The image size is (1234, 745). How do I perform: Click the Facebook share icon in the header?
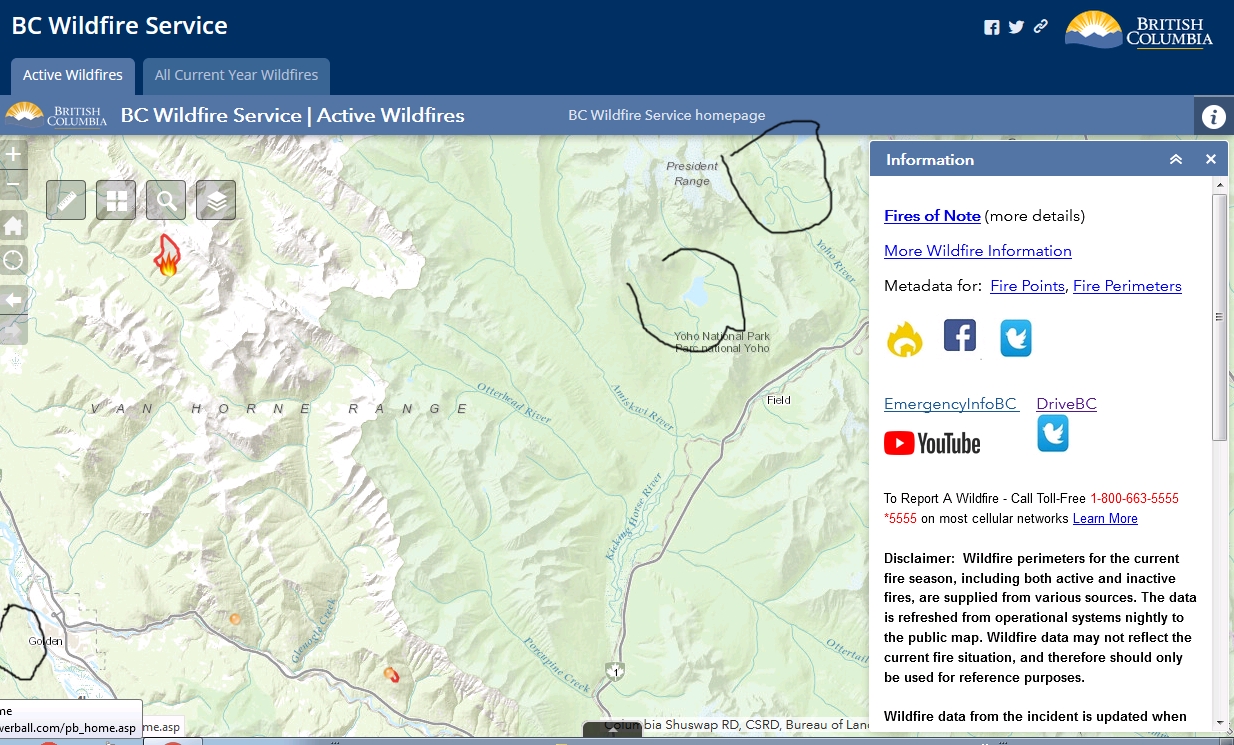[x=991, y=27]
